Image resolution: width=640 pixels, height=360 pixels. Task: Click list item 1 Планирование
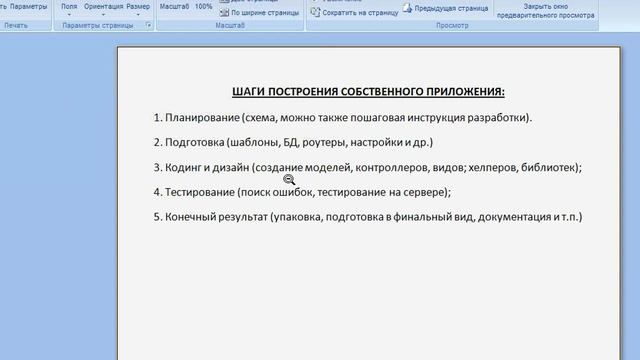pyautogui.click(x=343, y=118)
